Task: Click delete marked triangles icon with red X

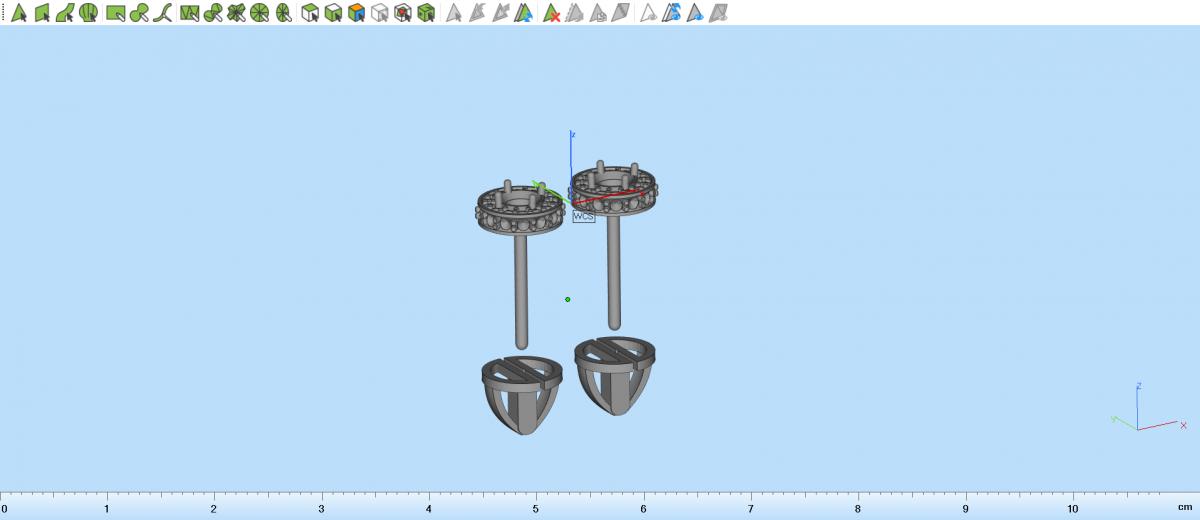Action: tap(551, 13)
